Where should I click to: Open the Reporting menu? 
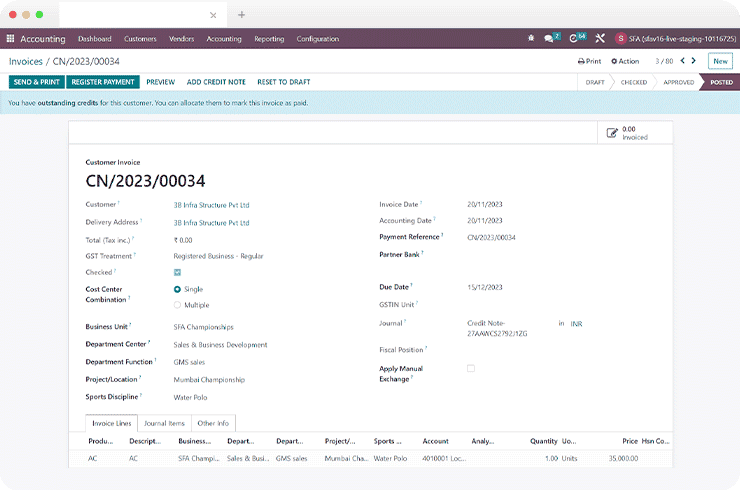tap(269, 39)
